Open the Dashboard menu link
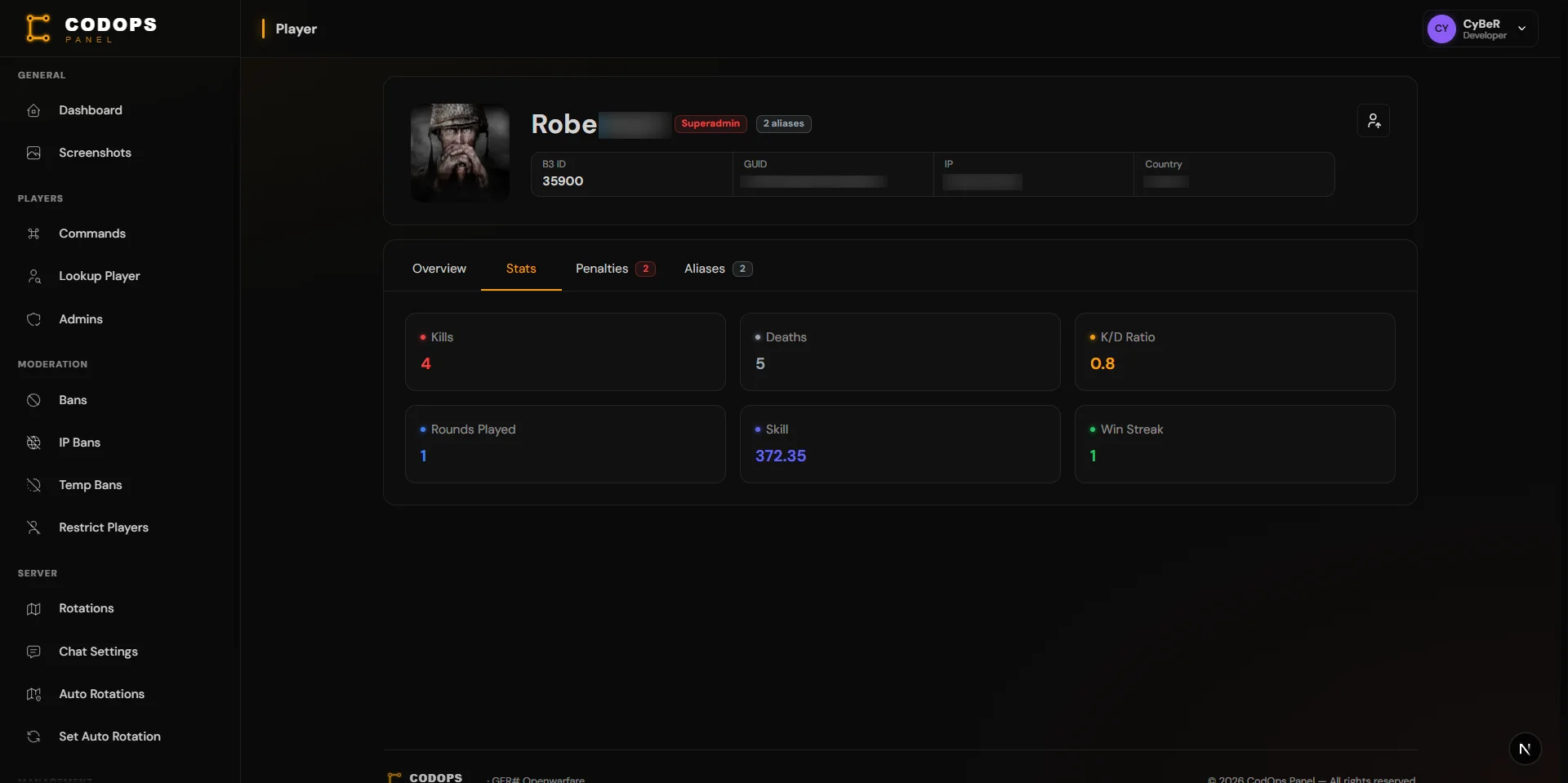1568x783 pixels. point(91,110)
